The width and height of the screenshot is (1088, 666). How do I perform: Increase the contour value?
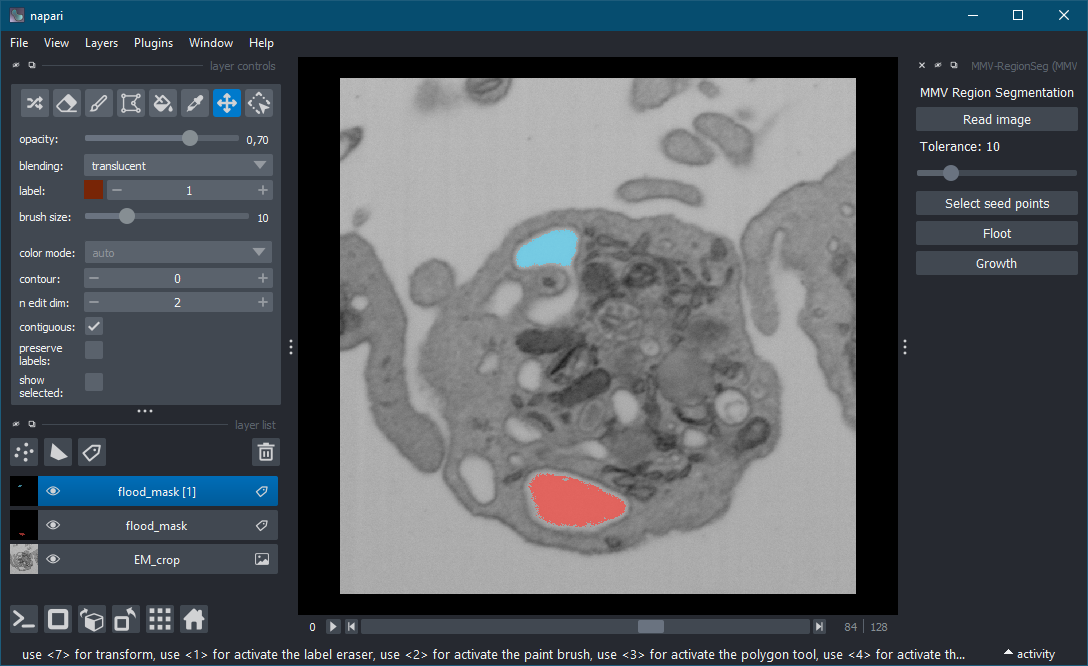262,278
